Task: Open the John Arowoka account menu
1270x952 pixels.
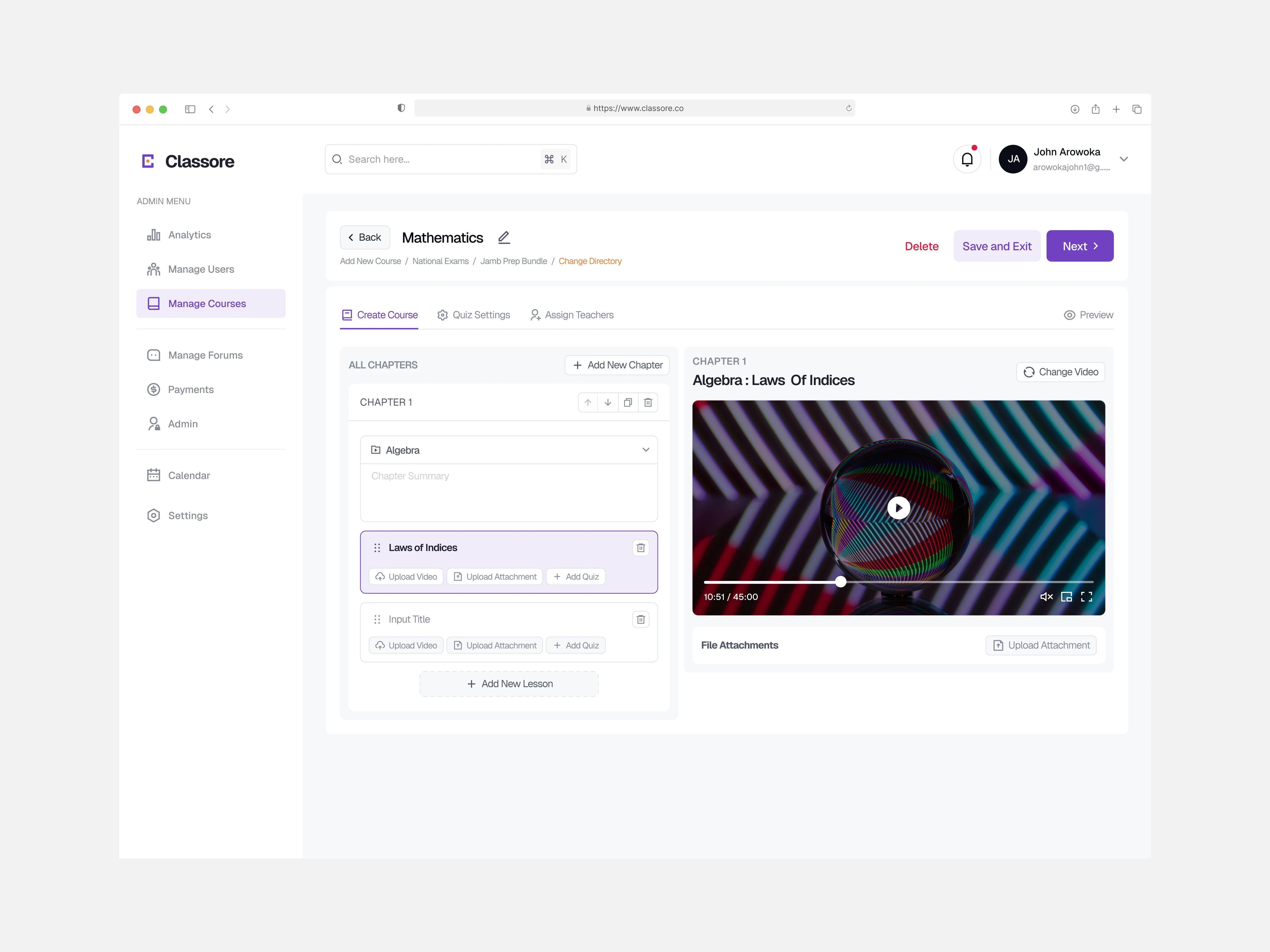Action: tap(1124, 159)
